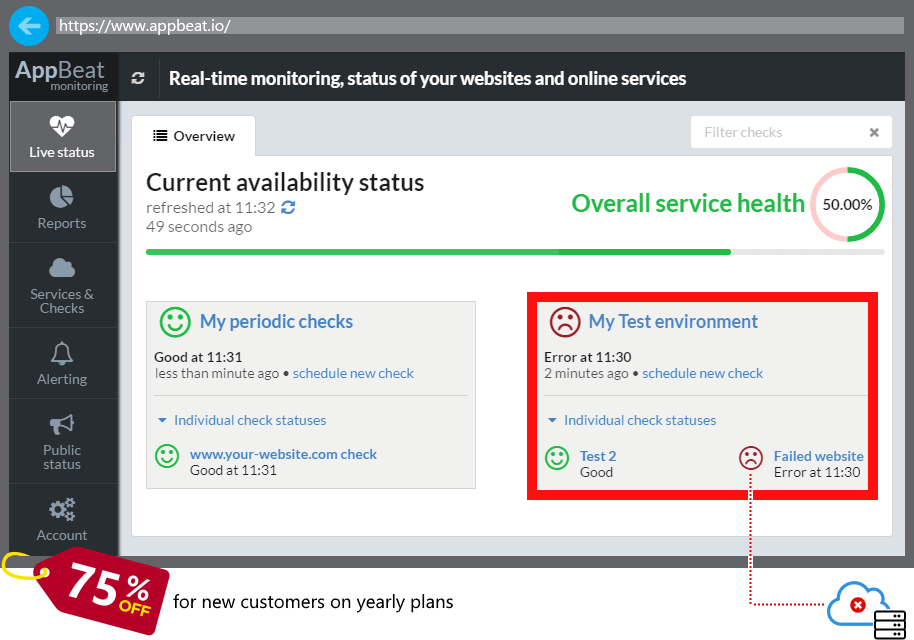
Task: Open My periodic checks group
Action: coord(276,322)
